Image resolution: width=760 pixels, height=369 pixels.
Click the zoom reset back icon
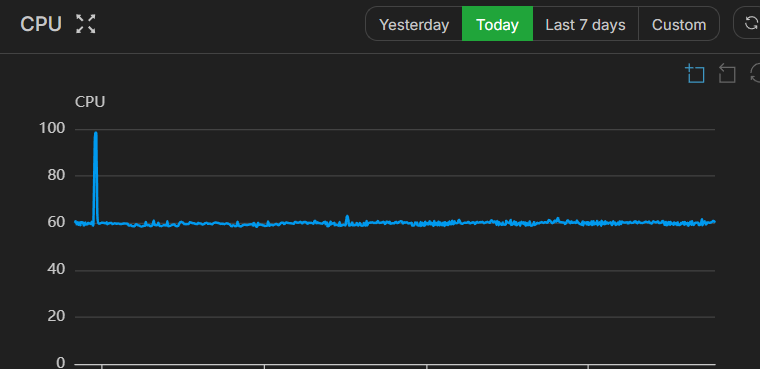click(x=727, y=74)
